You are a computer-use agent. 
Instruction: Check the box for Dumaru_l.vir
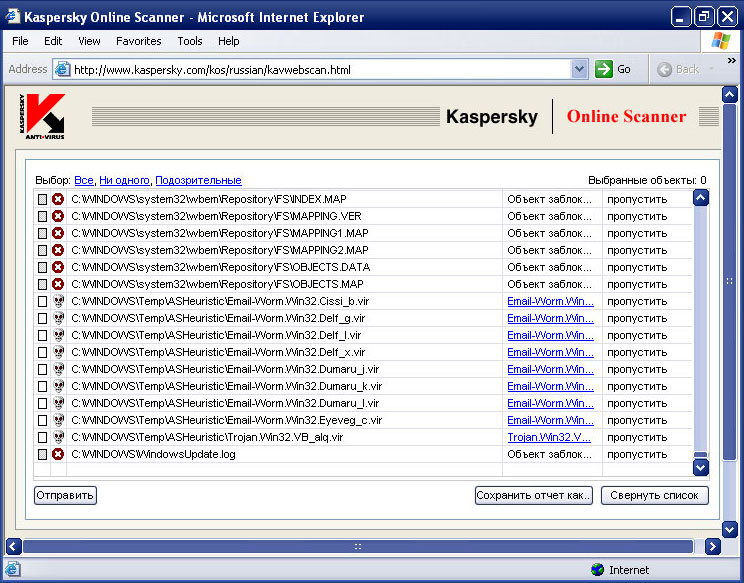tap(42, 404)
